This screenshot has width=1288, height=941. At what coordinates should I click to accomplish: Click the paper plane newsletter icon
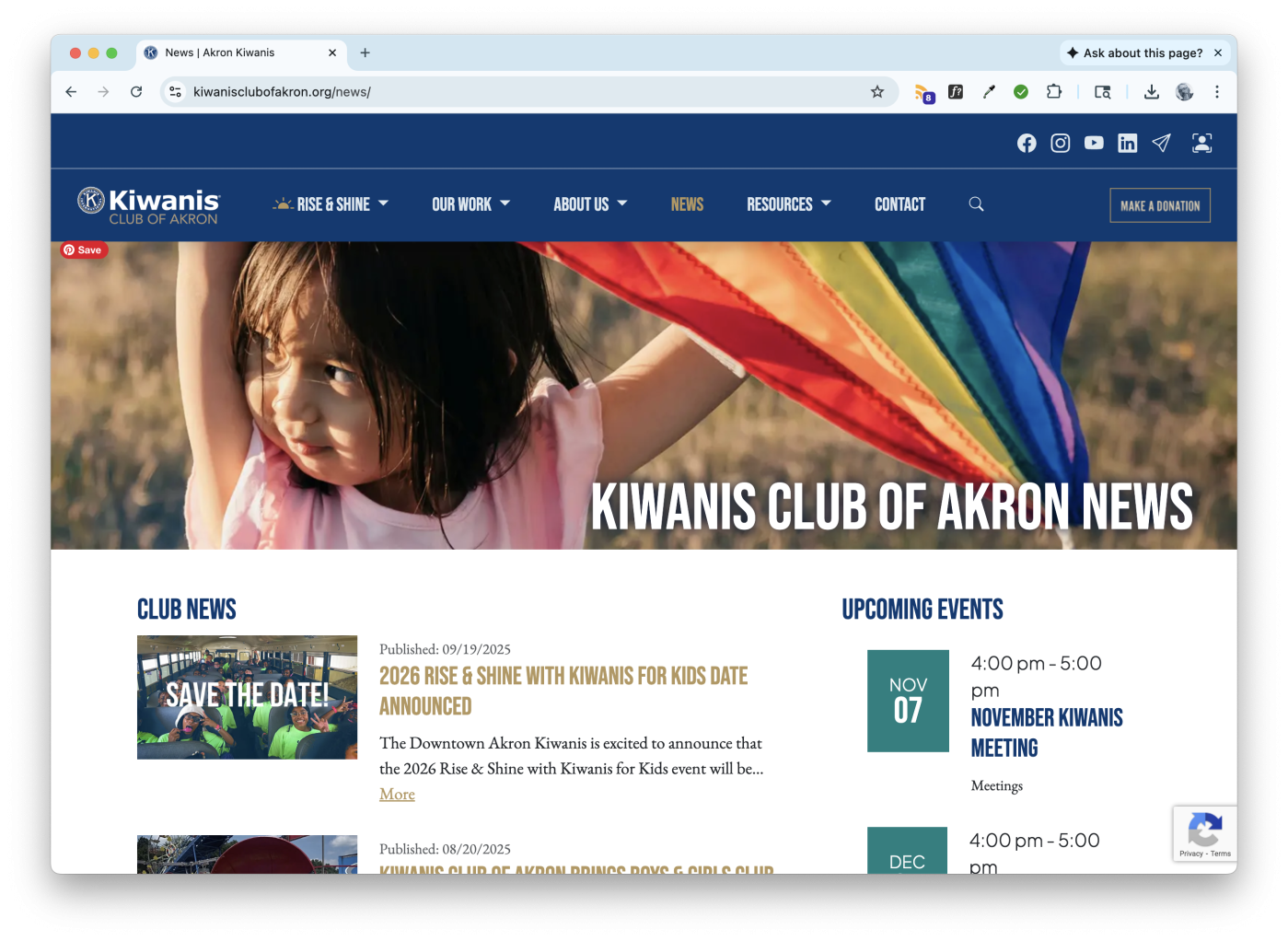(1161, 143)
